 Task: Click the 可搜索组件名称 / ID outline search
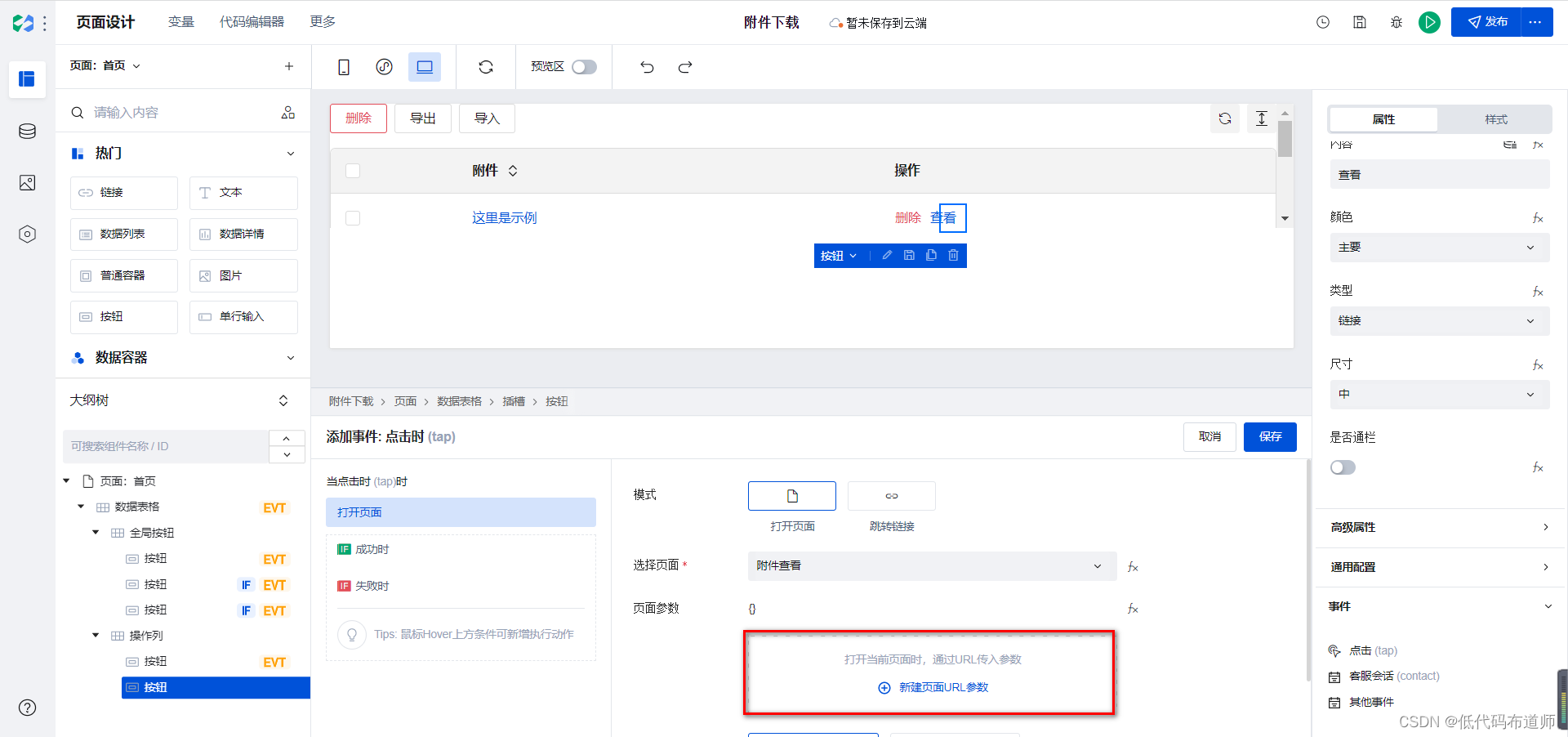pos(166,446)
